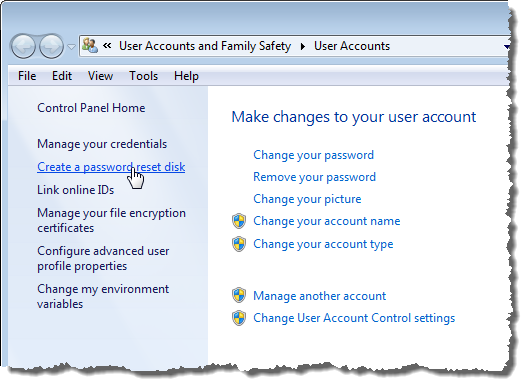The width and height of the screenshot is (528, 386).
Task: Click shield icon beside Change your account type
Action: [x=239, y=244]
